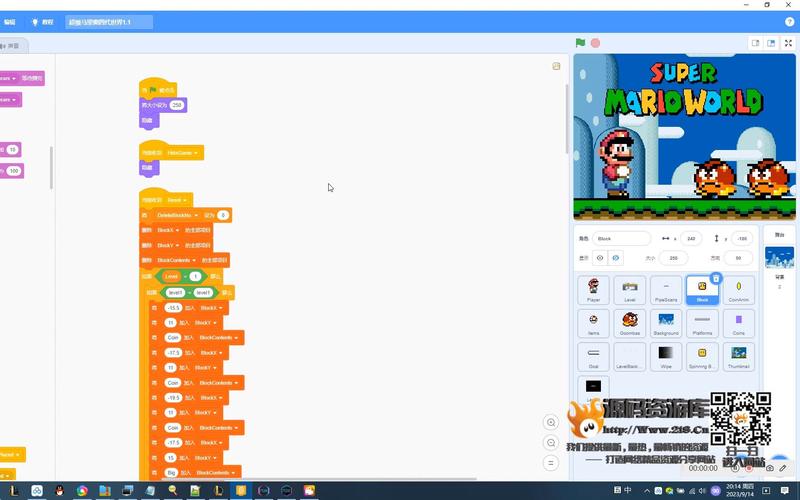This screenshot has height=500, width=800.
Task: Select the Platforms sprite
Action: click(702, 323)
